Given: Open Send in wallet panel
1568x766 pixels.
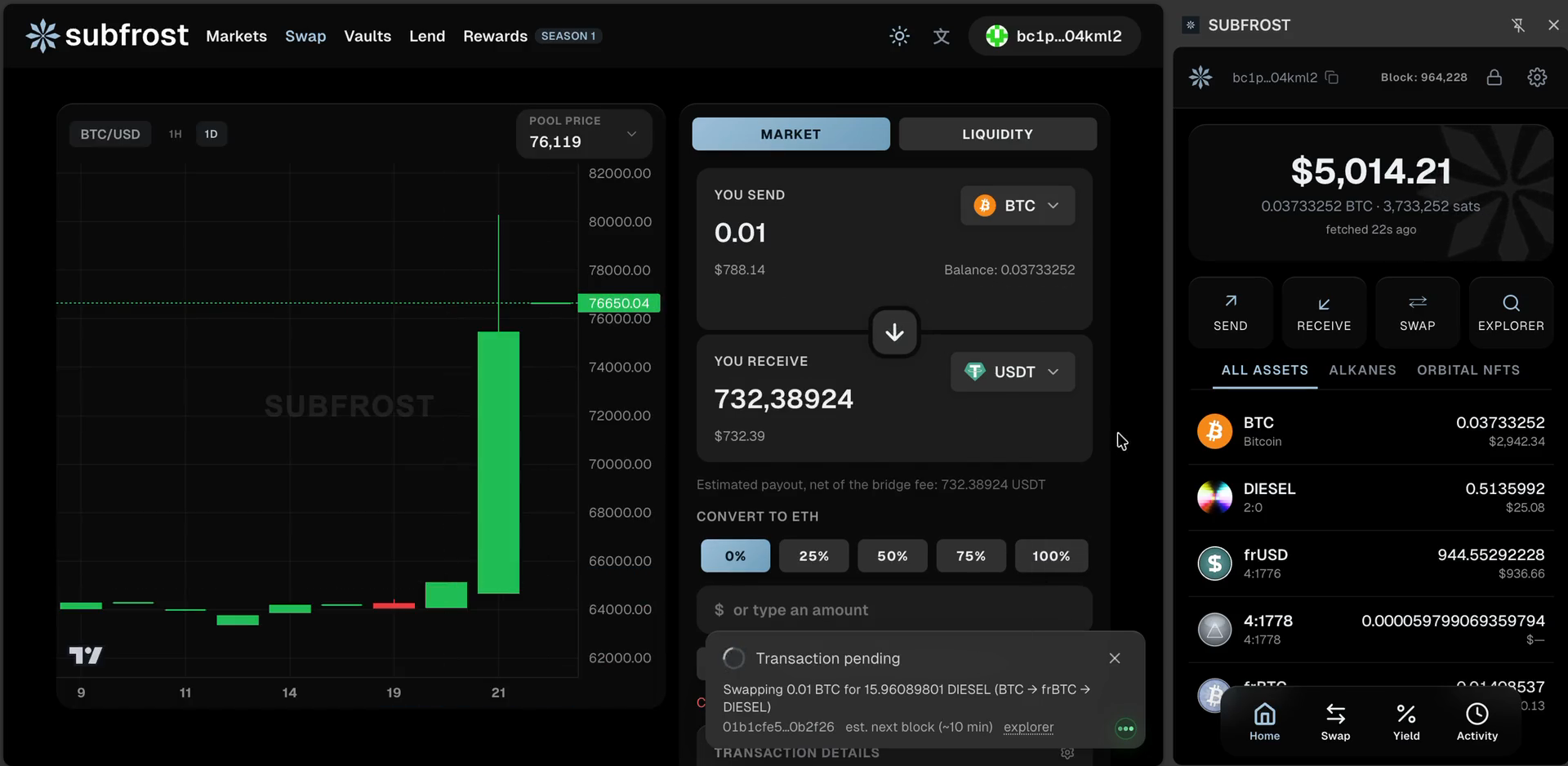Looking at the screenshot, I should pos(1230,313).
